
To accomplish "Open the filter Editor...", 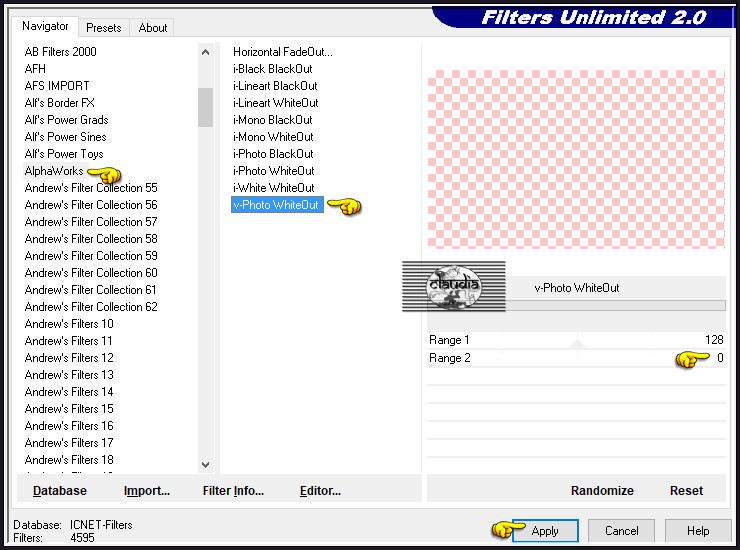I will [x=320, y=491].
